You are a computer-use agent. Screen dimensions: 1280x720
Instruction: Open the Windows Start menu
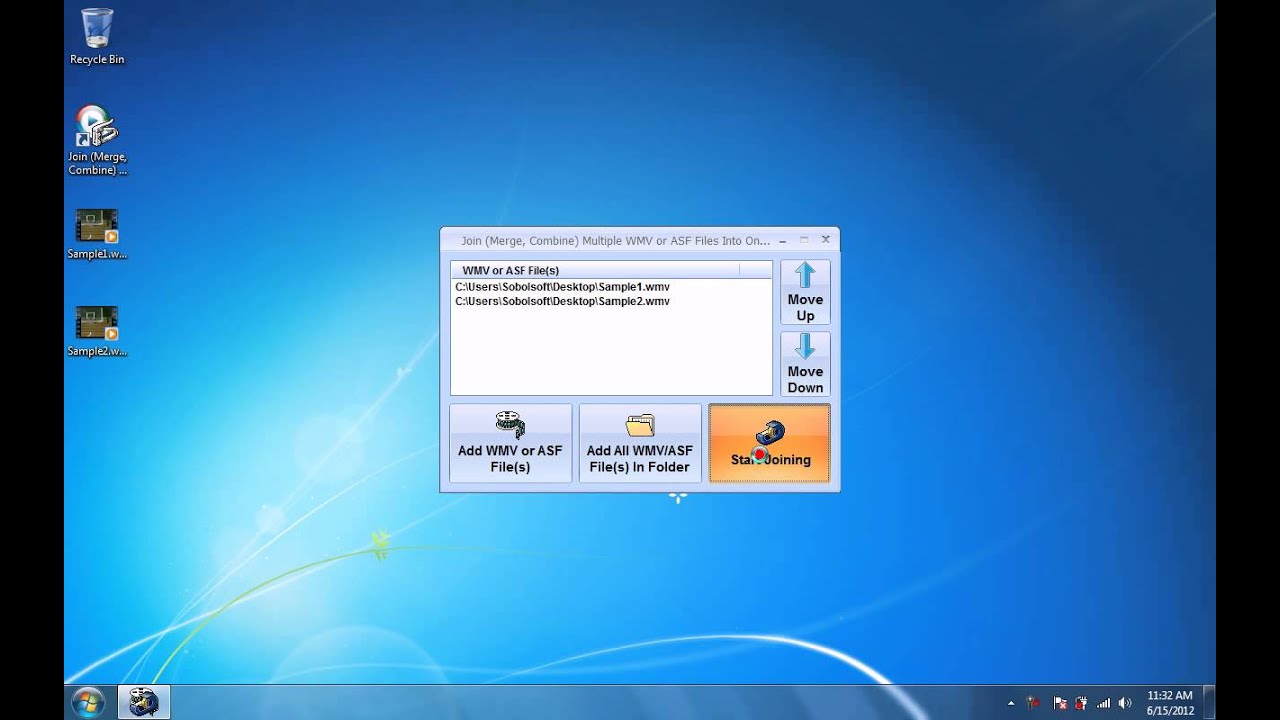click(88, 702)
